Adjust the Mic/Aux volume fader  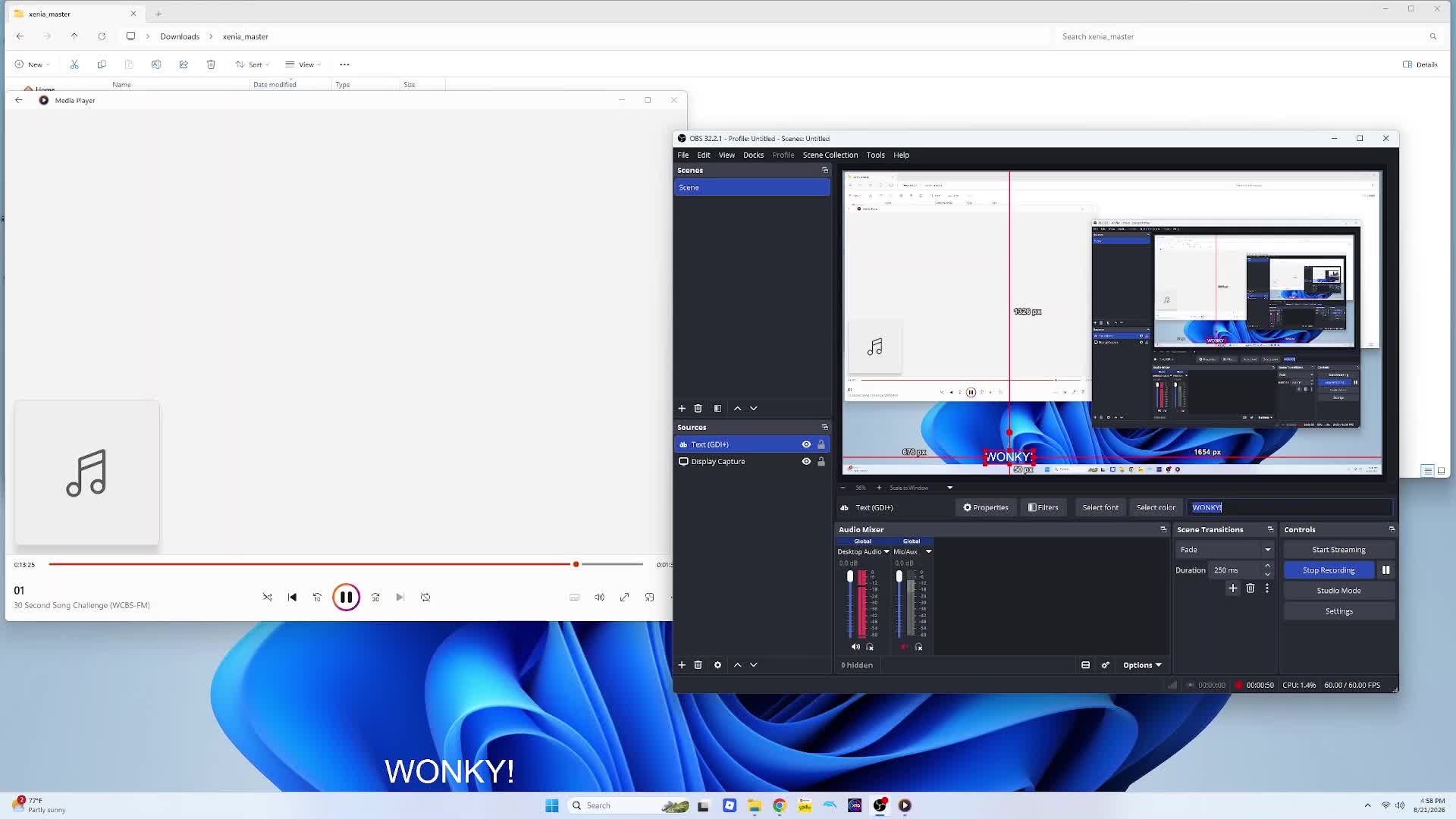899,577
